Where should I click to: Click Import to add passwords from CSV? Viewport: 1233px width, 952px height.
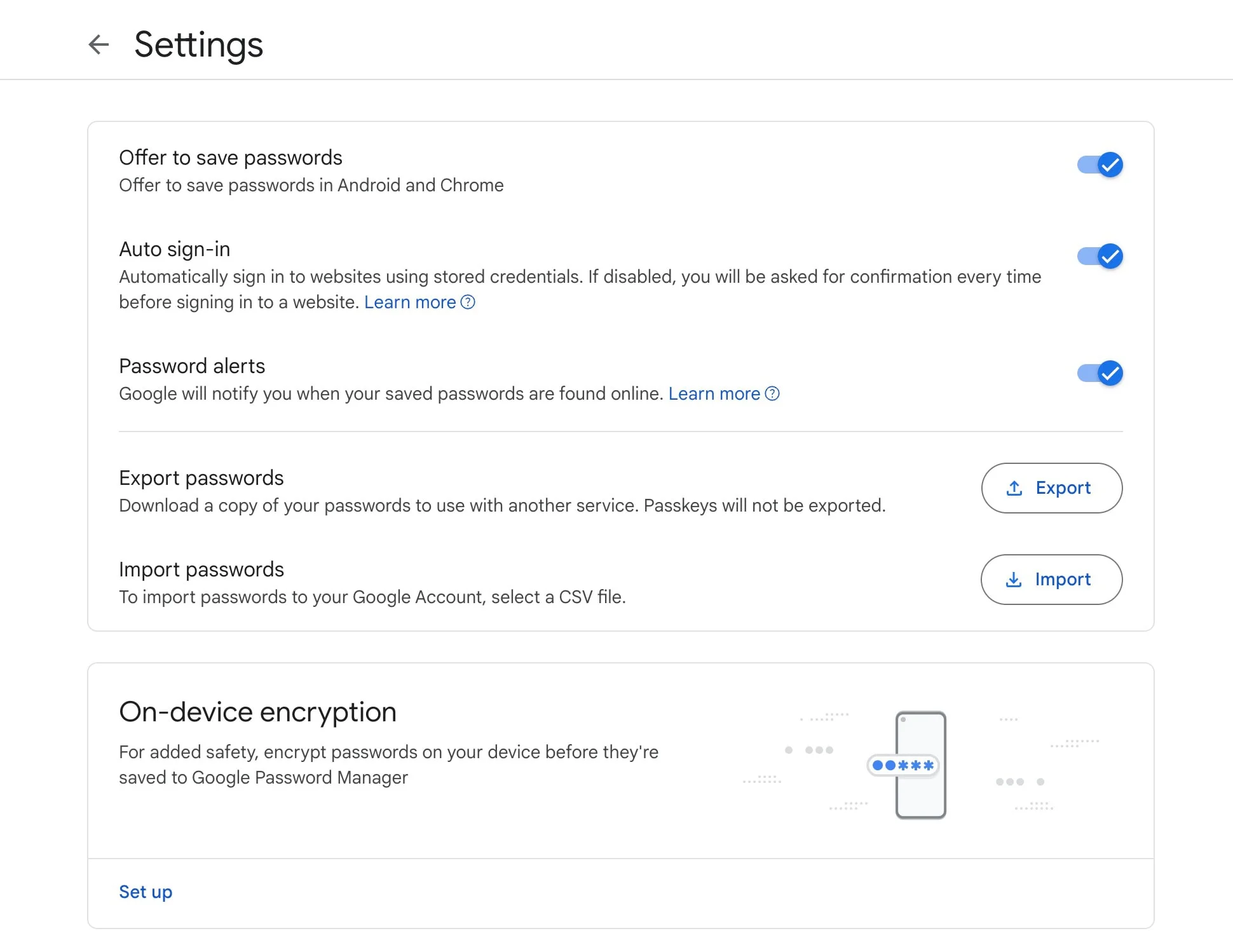click(x=1051, y=579)
